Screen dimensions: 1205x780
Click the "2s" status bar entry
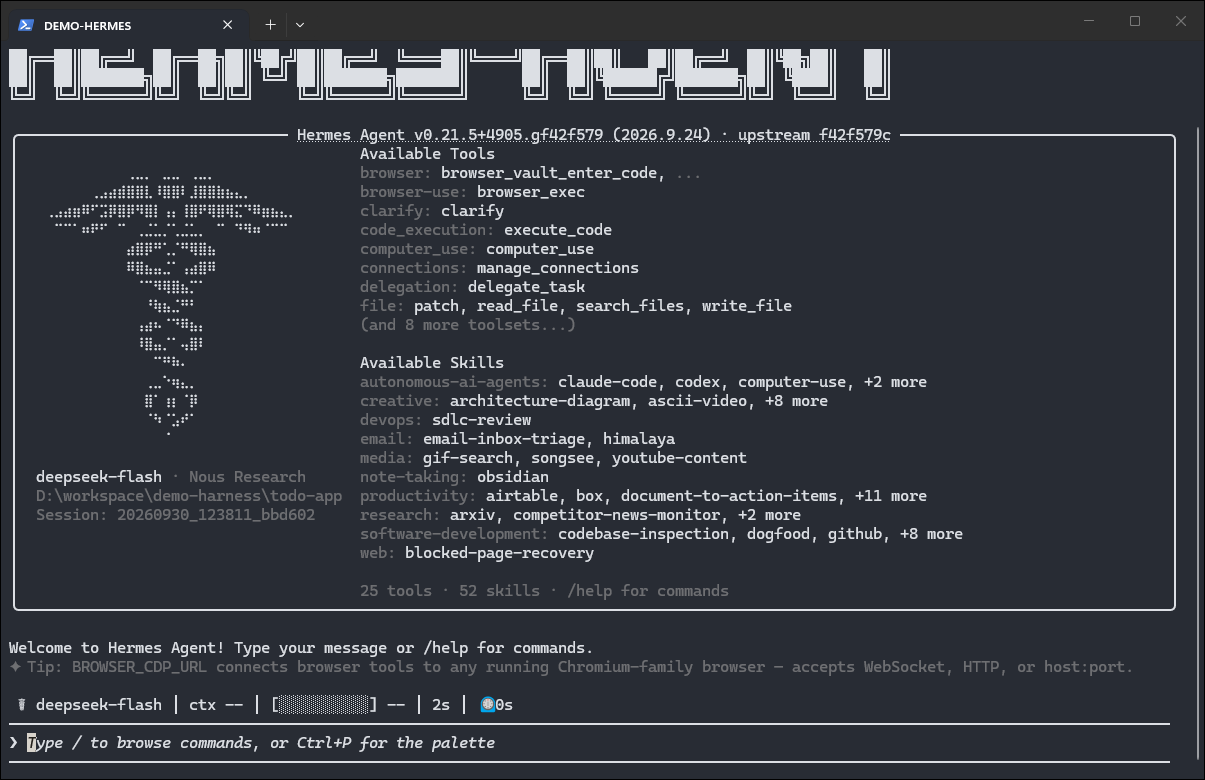click(441, 705)
